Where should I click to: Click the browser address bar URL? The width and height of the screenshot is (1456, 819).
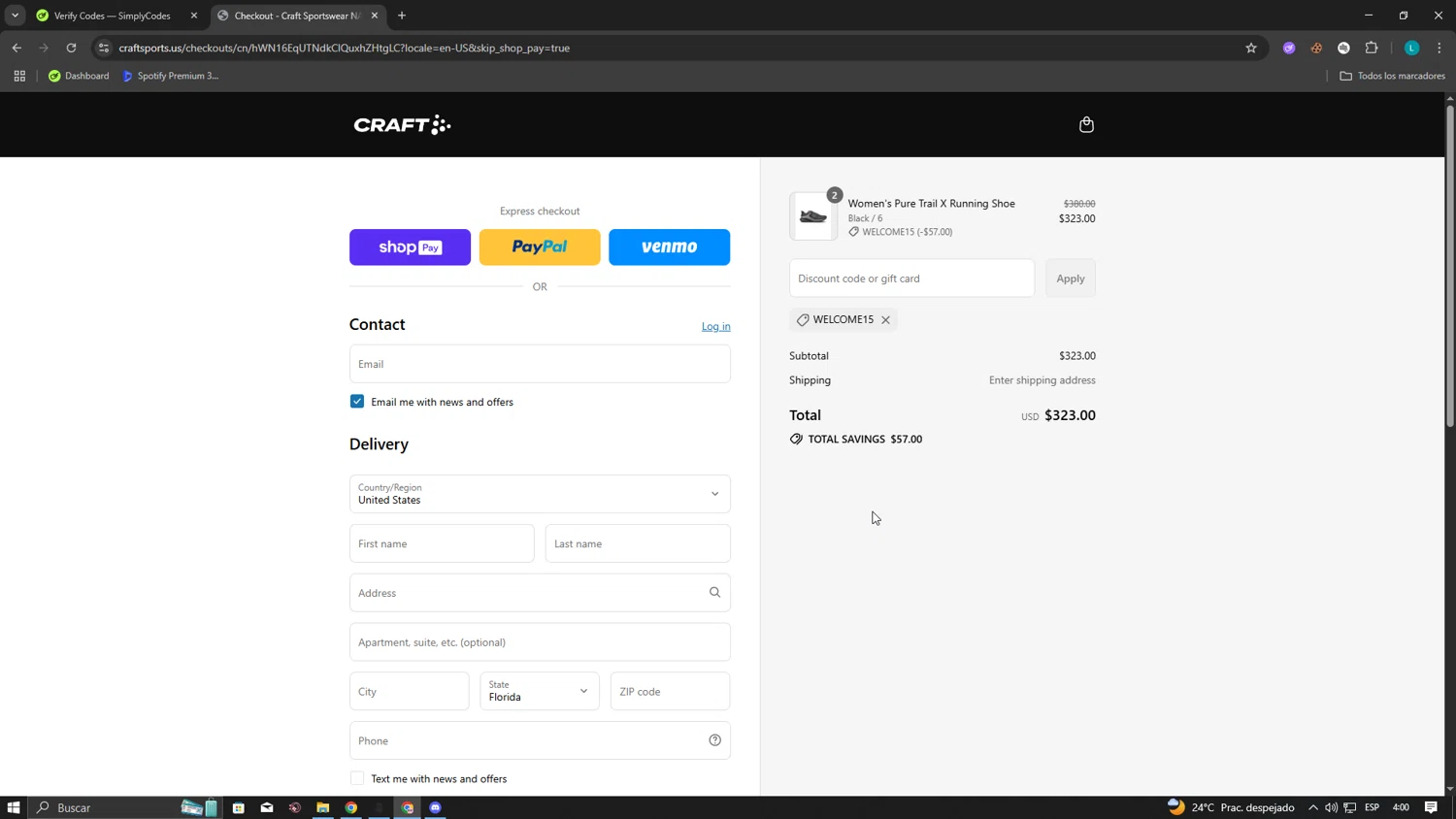coord(345,48)
